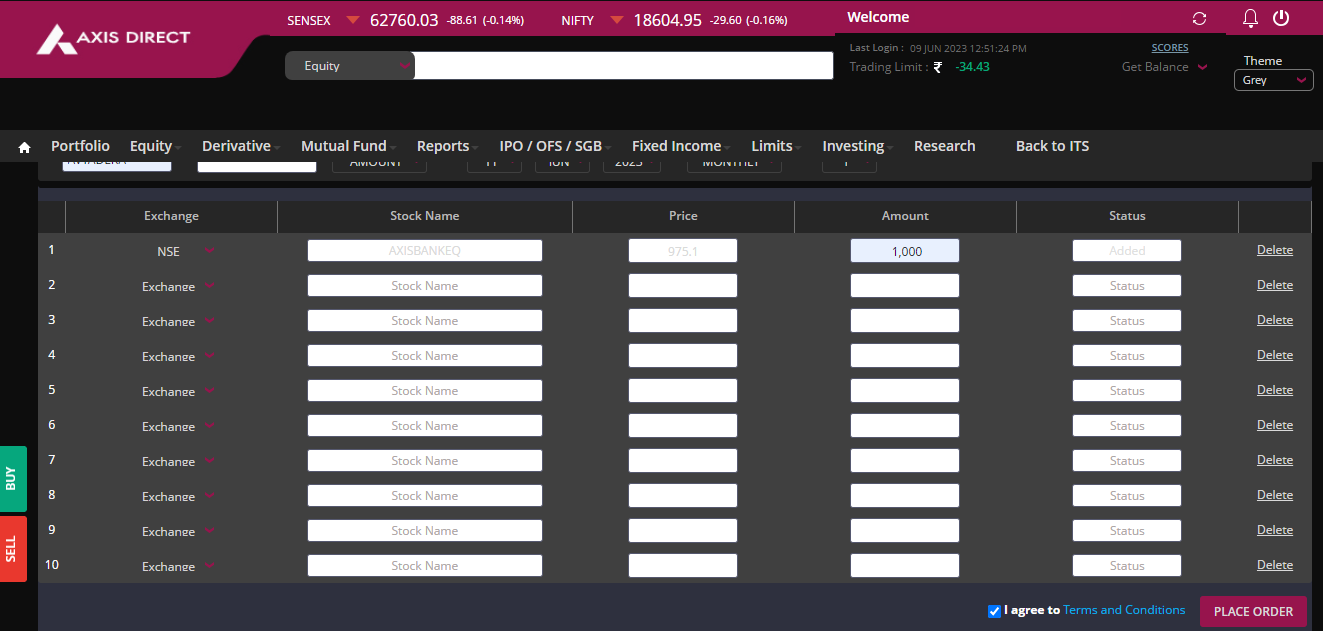The height and width of the screenshot is (631, 1323).
Task: Click the Stock Name field in row 9
Action: click(425, 531)
